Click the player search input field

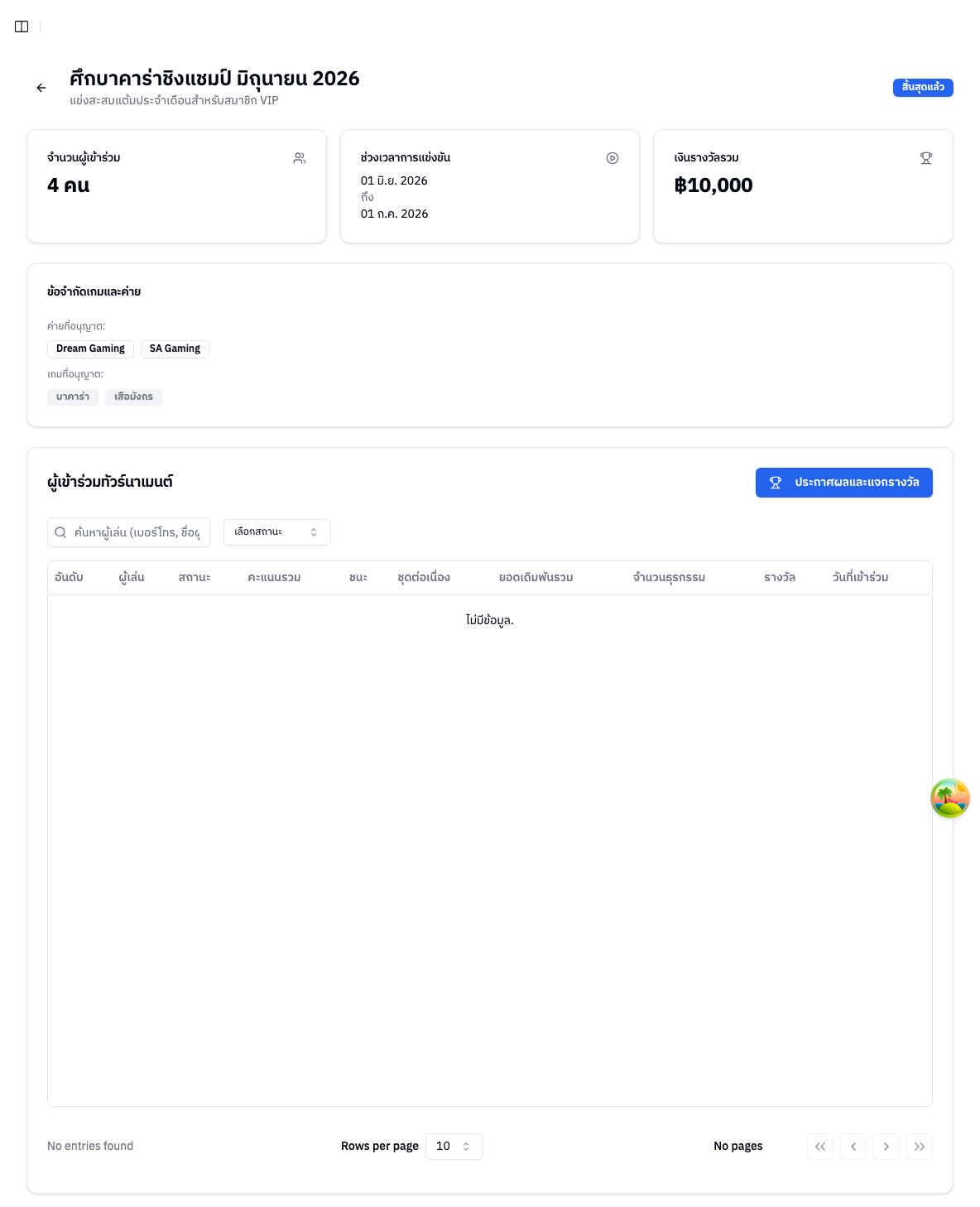pos(129,532)
